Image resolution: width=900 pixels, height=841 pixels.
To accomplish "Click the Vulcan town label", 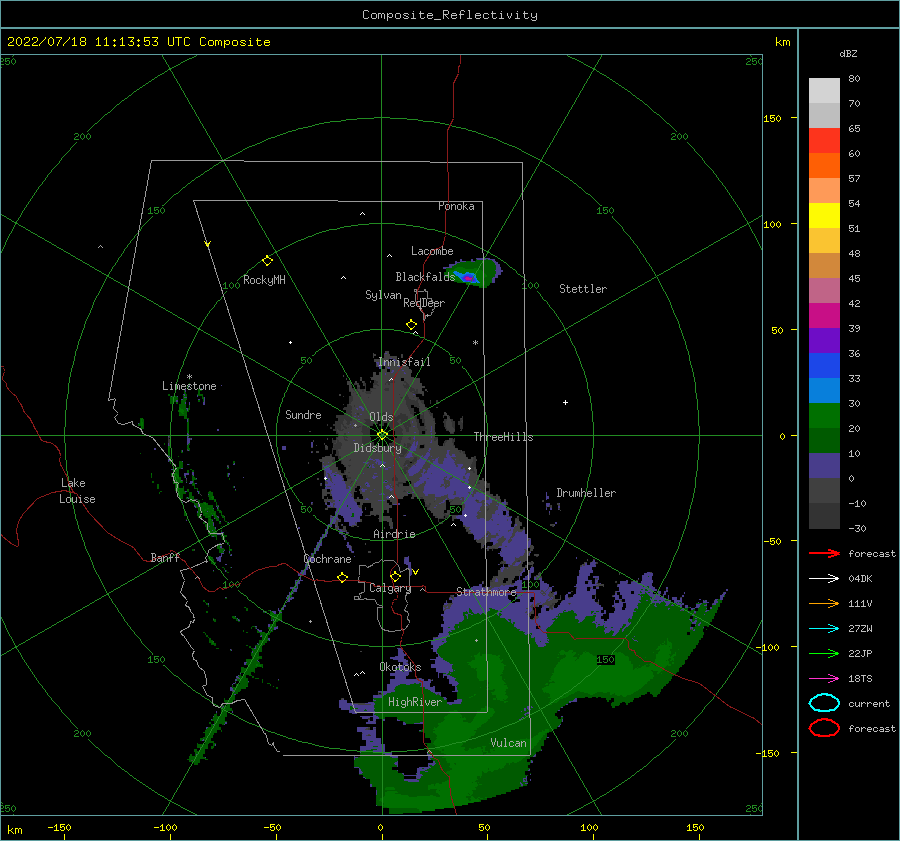I will coord(508,743).
